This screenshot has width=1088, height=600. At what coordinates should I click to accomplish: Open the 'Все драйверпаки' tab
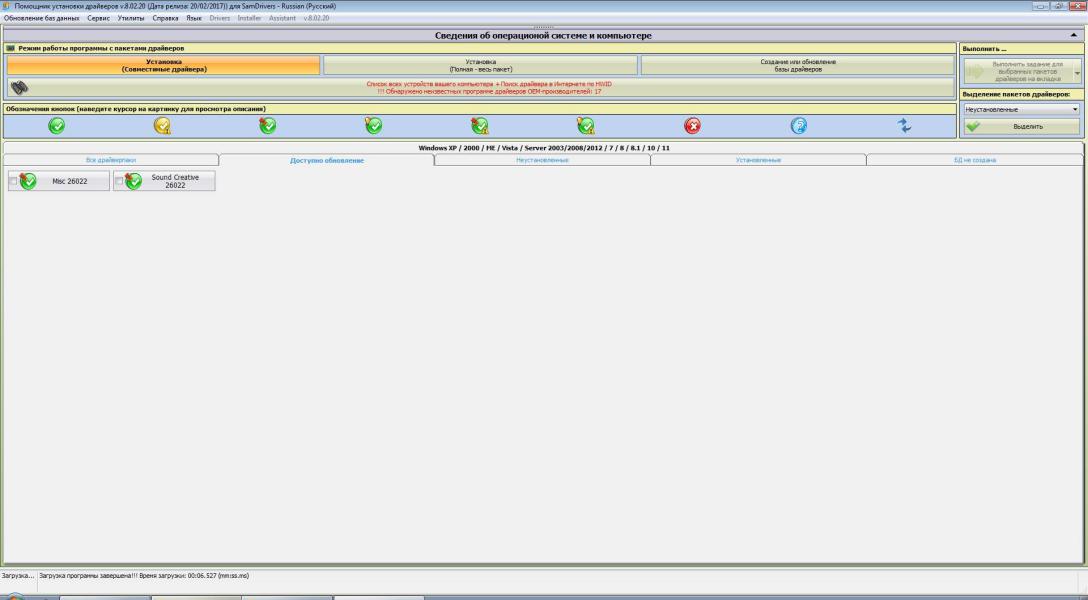111,160
